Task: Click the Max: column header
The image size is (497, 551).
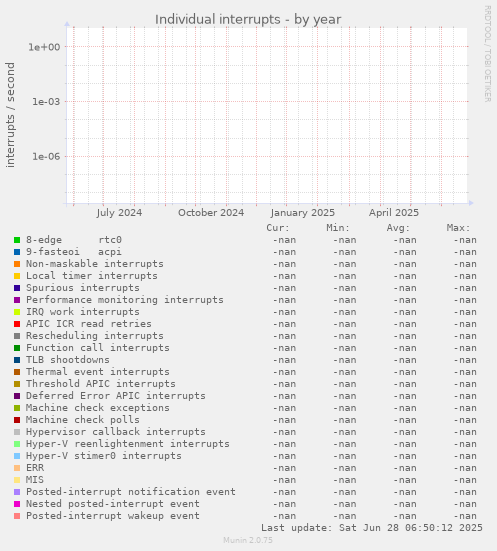Action: (458, 228)
